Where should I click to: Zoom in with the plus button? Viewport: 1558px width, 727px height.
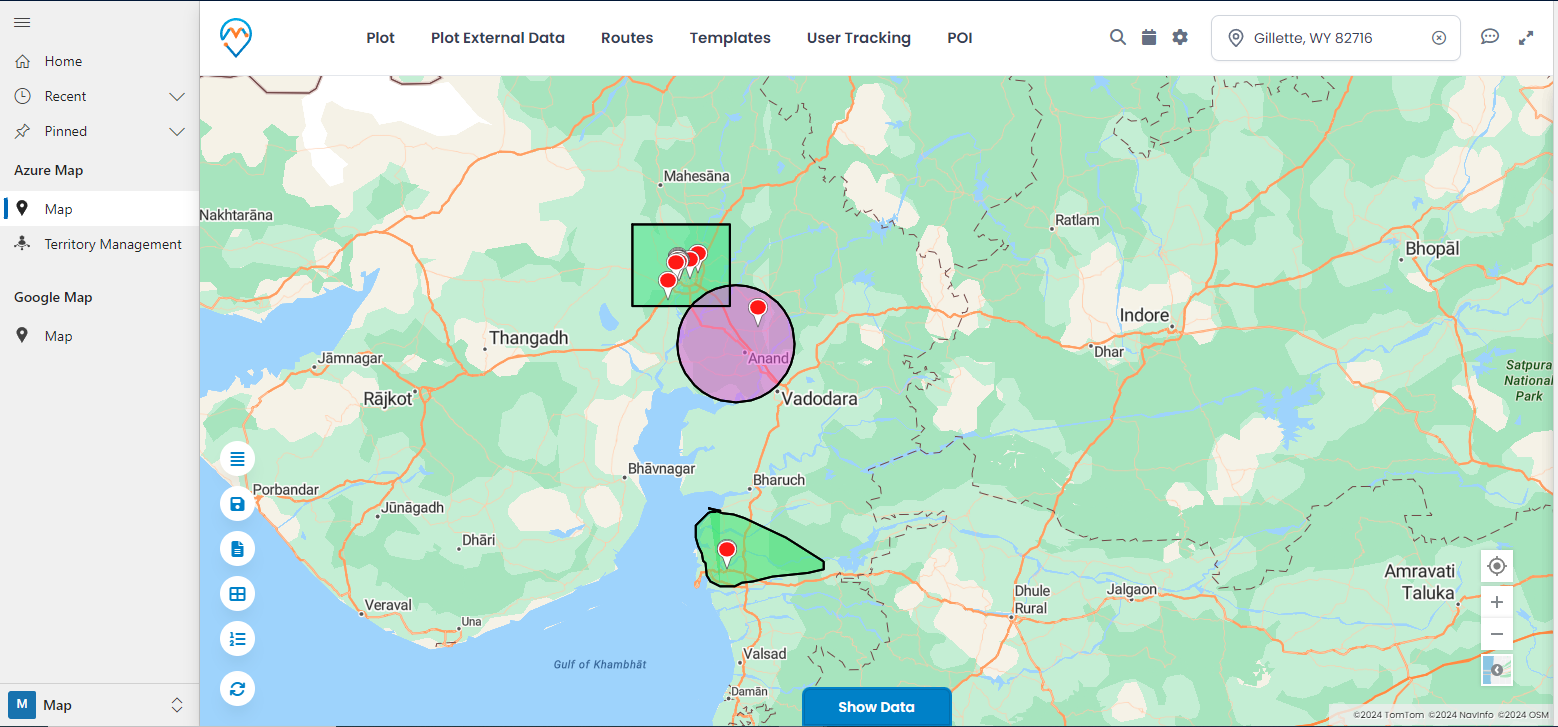[1497, 602]
